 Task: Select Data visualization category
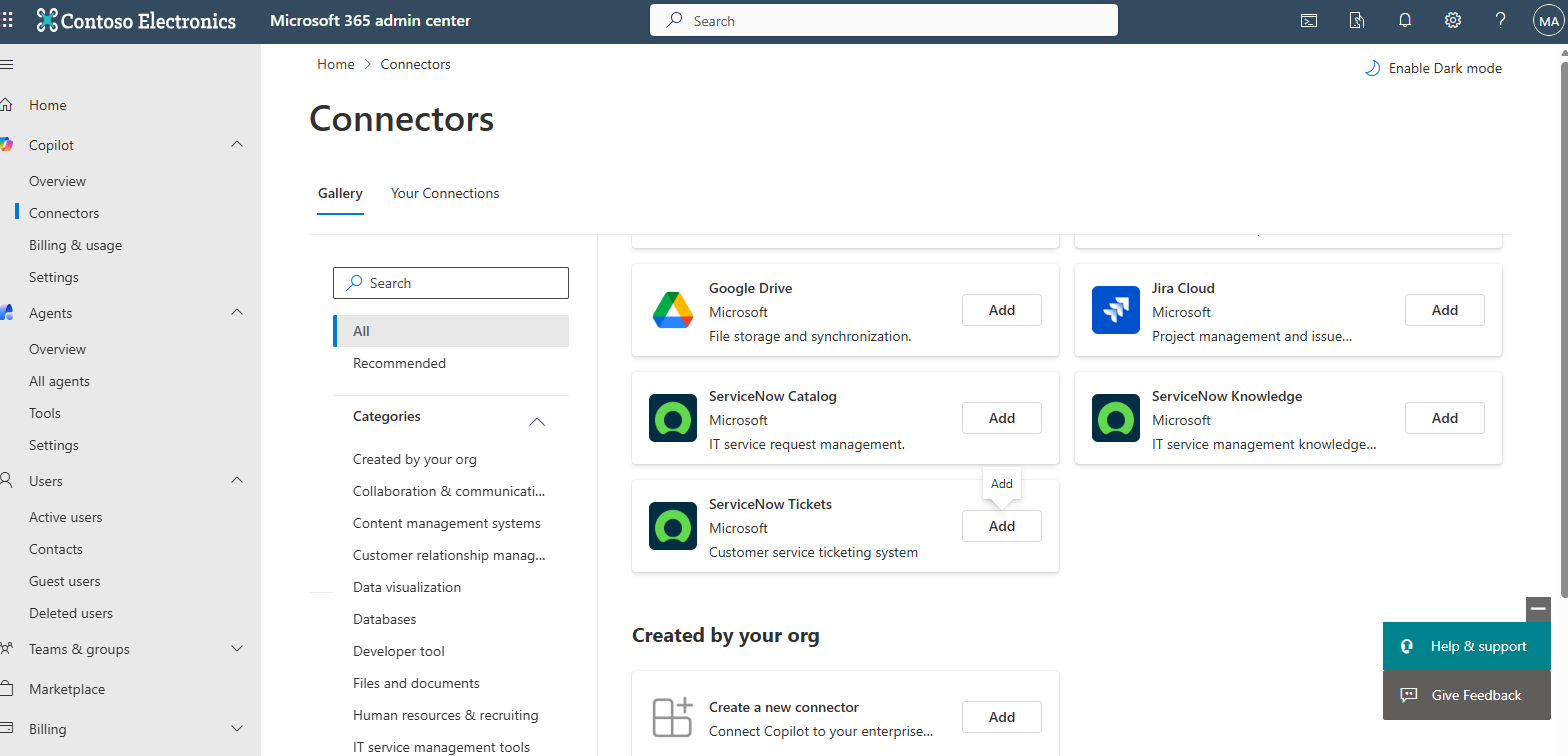(407, 587)
